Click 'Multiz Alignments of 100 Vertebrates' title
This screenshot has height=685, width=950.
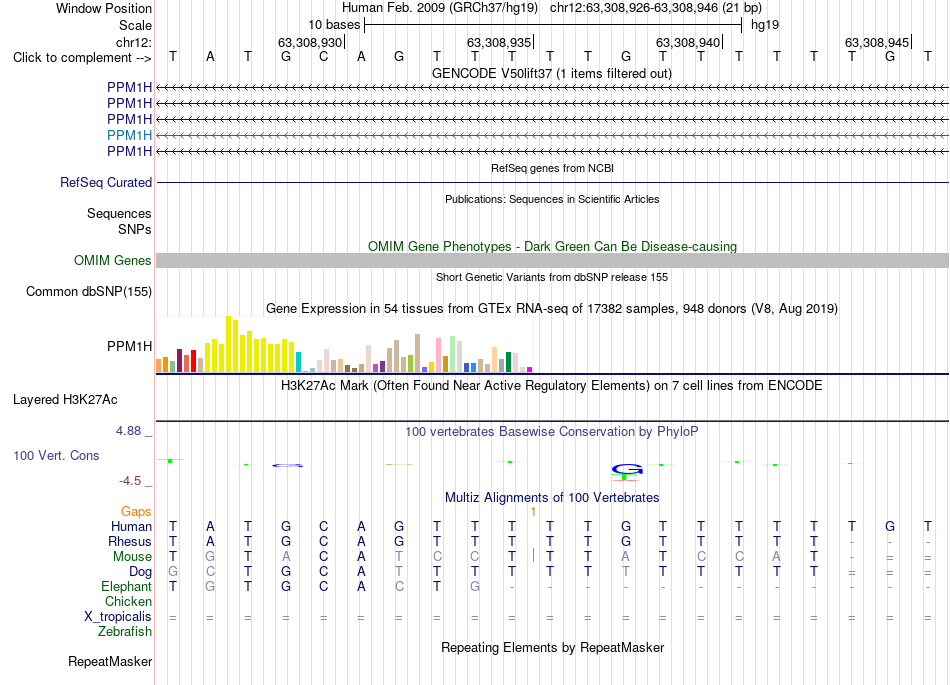click(552, 498)
